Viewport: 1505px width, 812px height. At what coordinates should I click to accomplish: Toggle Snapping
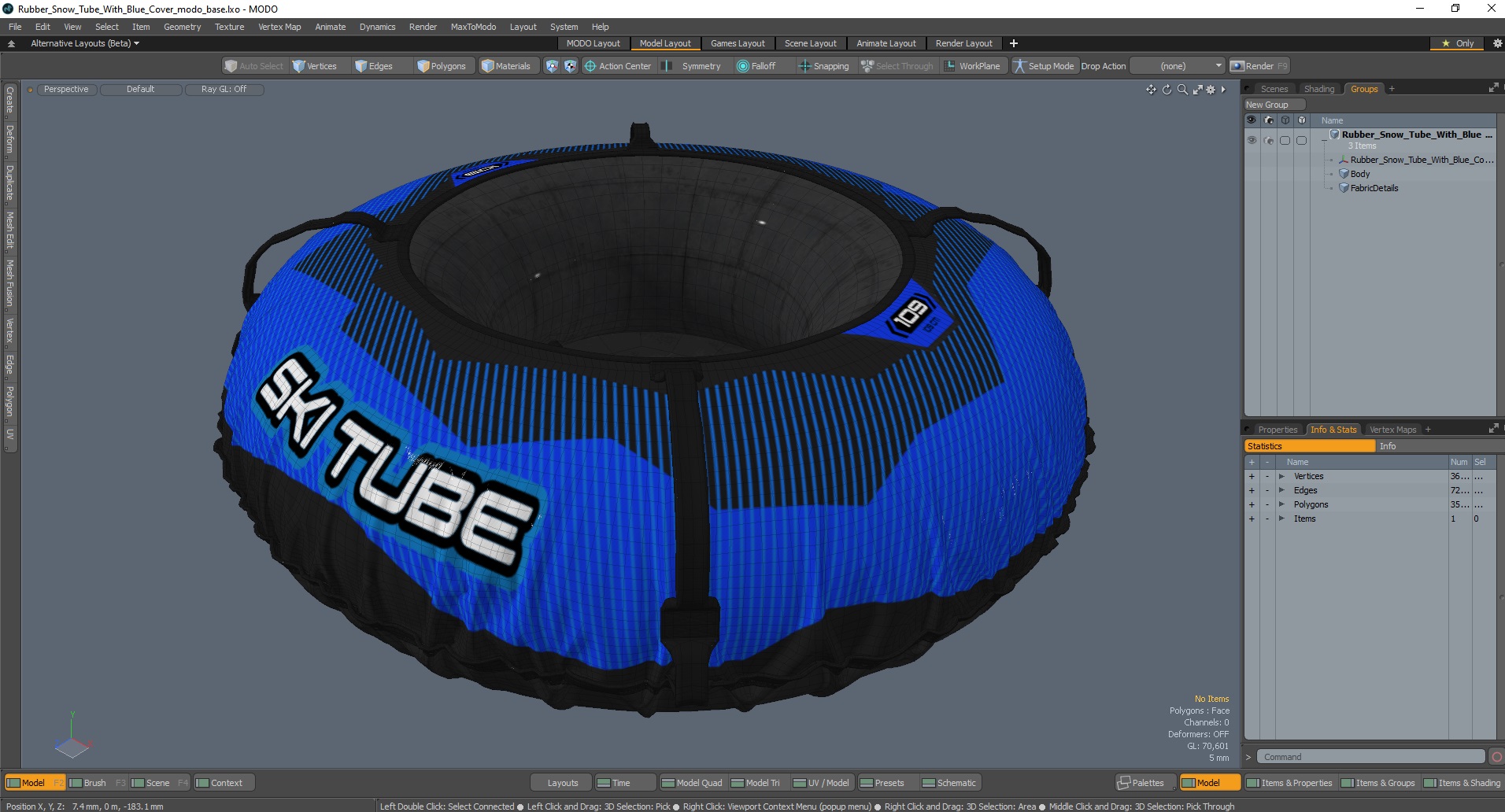click(x=824, y=66)
